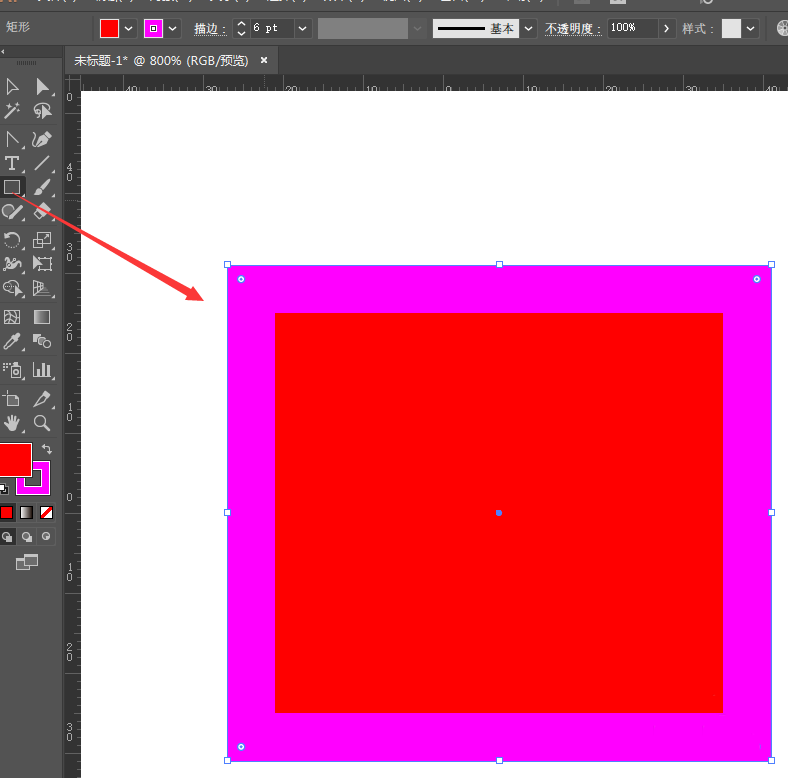Activate the magenta Stroke box in toolbar
The height and width of the screenshot is (778, 788).
click(x=42, y=485)
